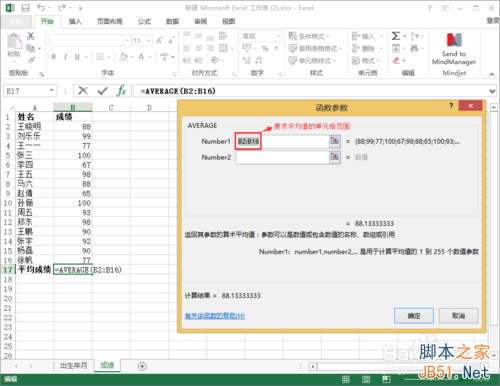Switch to the Review ribbon tab
Screen dimensions: 500x386
200,22
